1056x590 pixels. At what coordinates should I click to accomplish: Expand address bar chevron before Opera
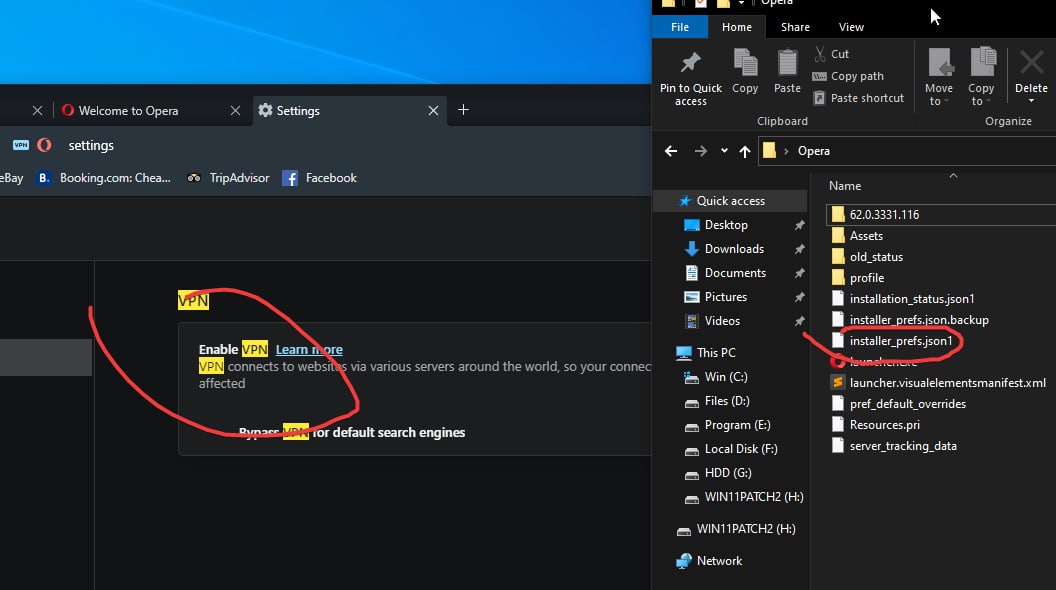(786, 151)
